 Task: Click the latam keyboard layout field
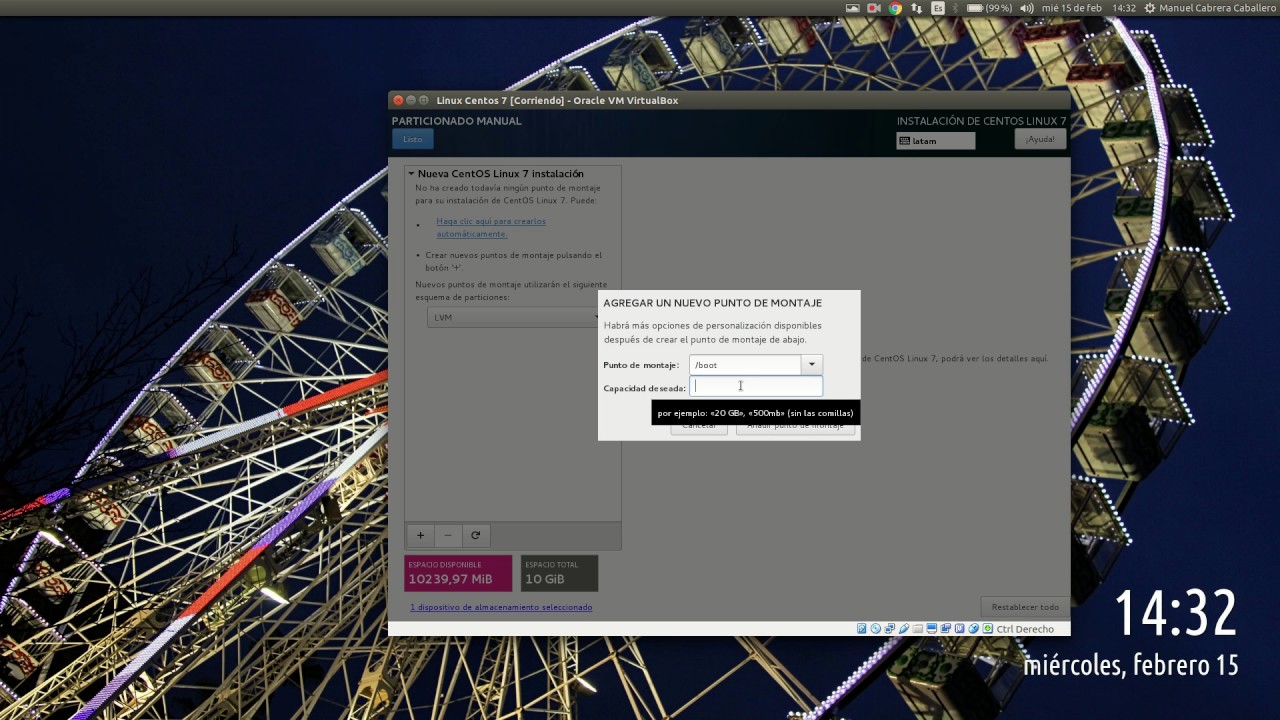click(x=936, y=141)
